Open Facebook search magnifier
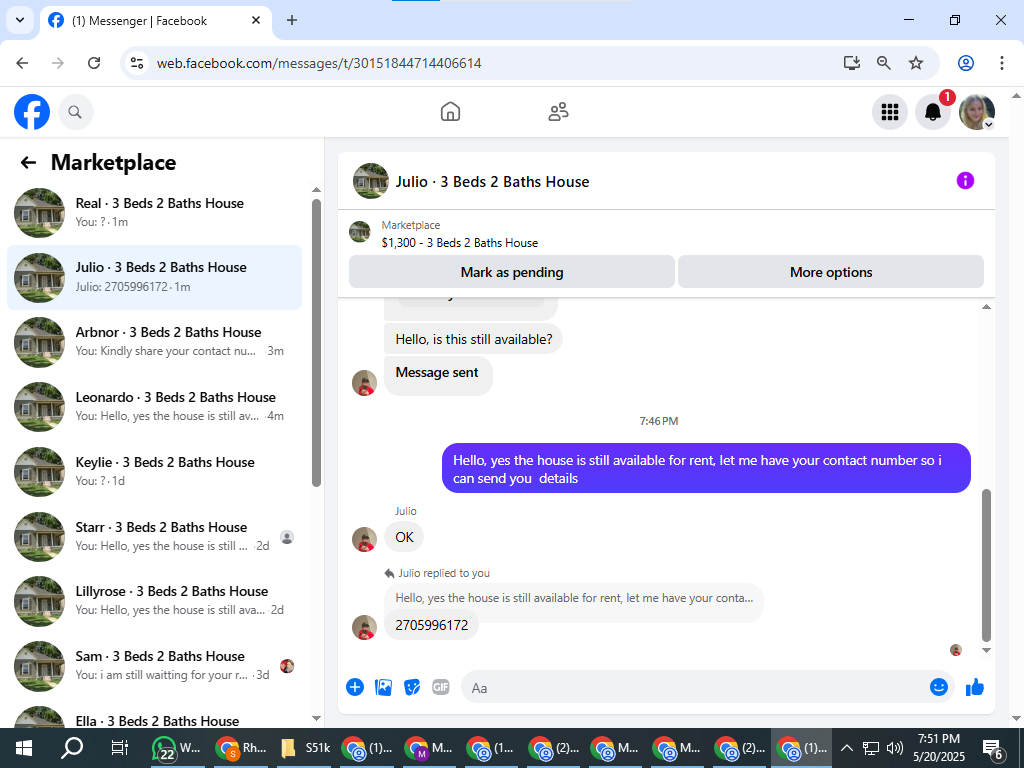The height and width of the screenshot is (768, 1024). (x=75, y=112)
